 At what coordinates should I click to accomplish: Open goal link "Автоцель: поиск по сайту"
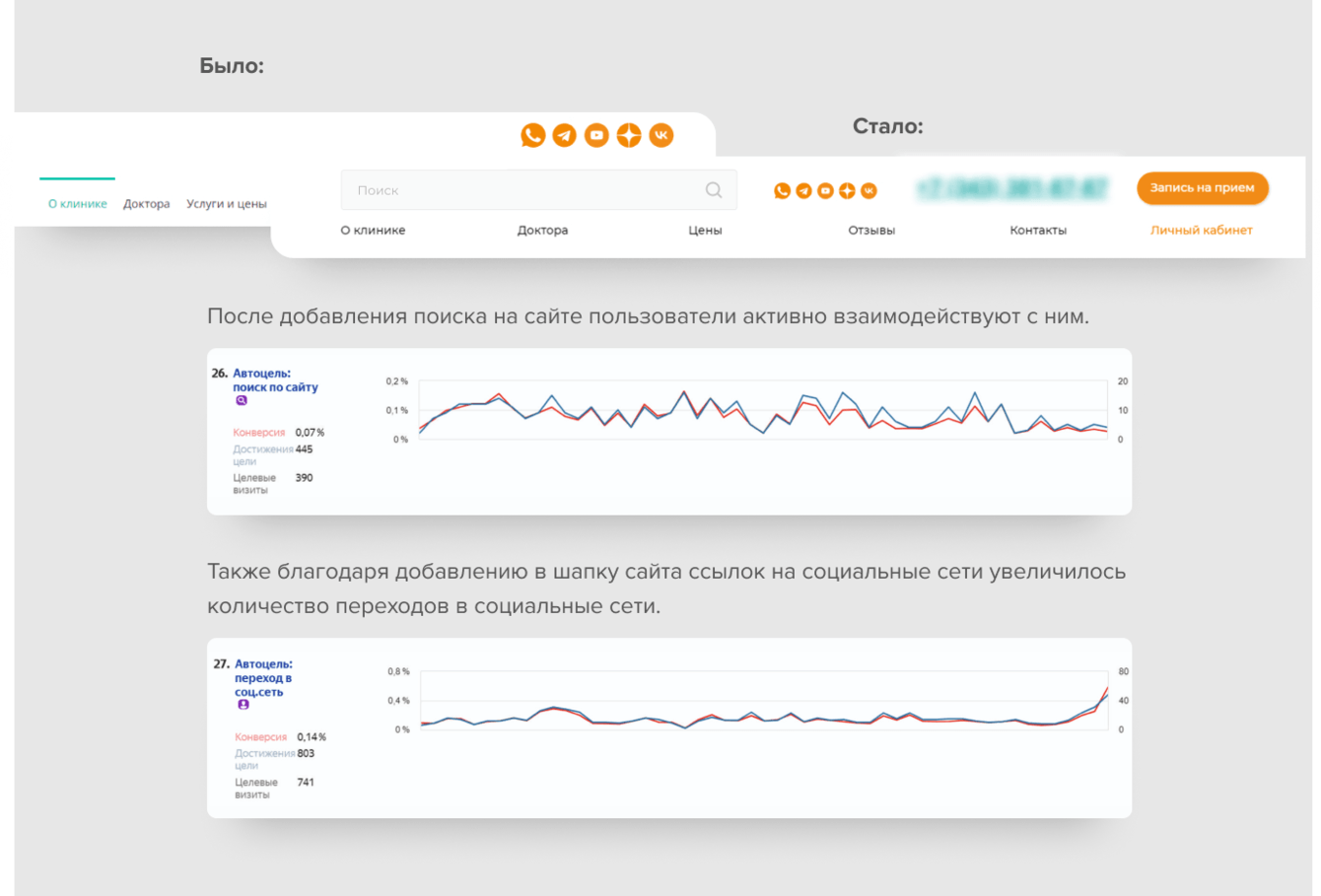click(x=275, y=380)
